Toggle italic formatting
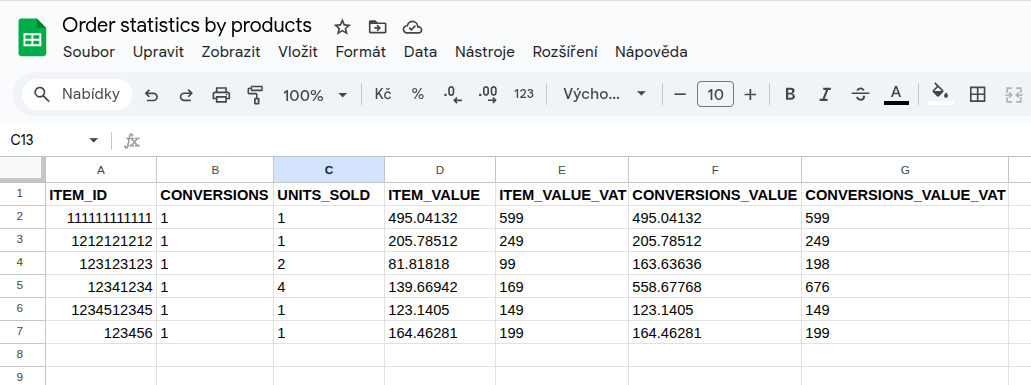This screenshot has width=1031, height=385. click(x=825, y=95)
